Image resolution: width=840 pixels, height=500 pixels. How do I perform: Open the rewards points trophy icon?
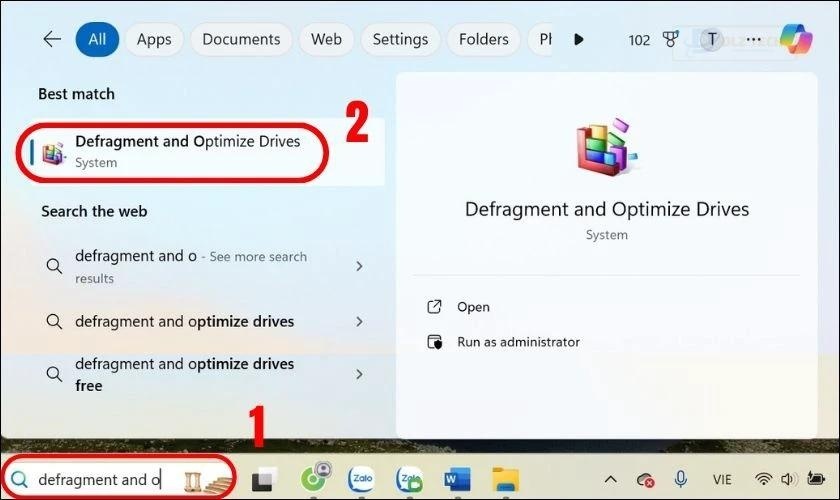tap(670, 39)
